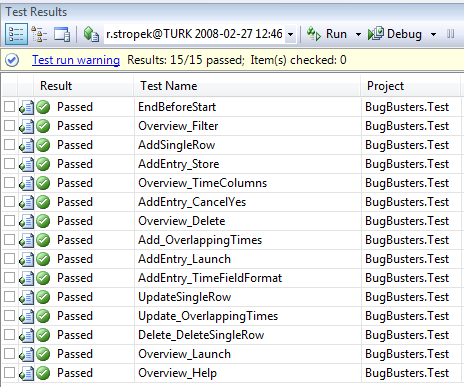The height and width of the screenshot is (387, 464).
Task: Click Passed text in the Overview_Help row
Action: (75, 373)
